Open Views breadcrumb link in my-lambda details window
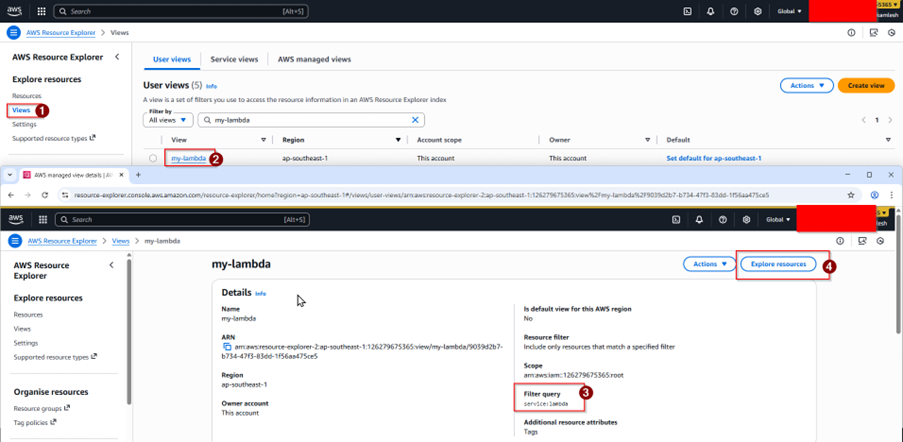Screen dimensions: 903x442 click(x=120, y=241)
